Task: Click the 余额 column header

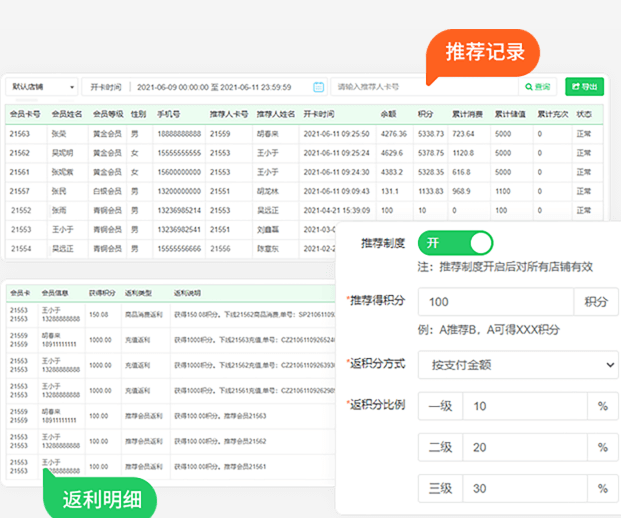Action: [389, 113]
